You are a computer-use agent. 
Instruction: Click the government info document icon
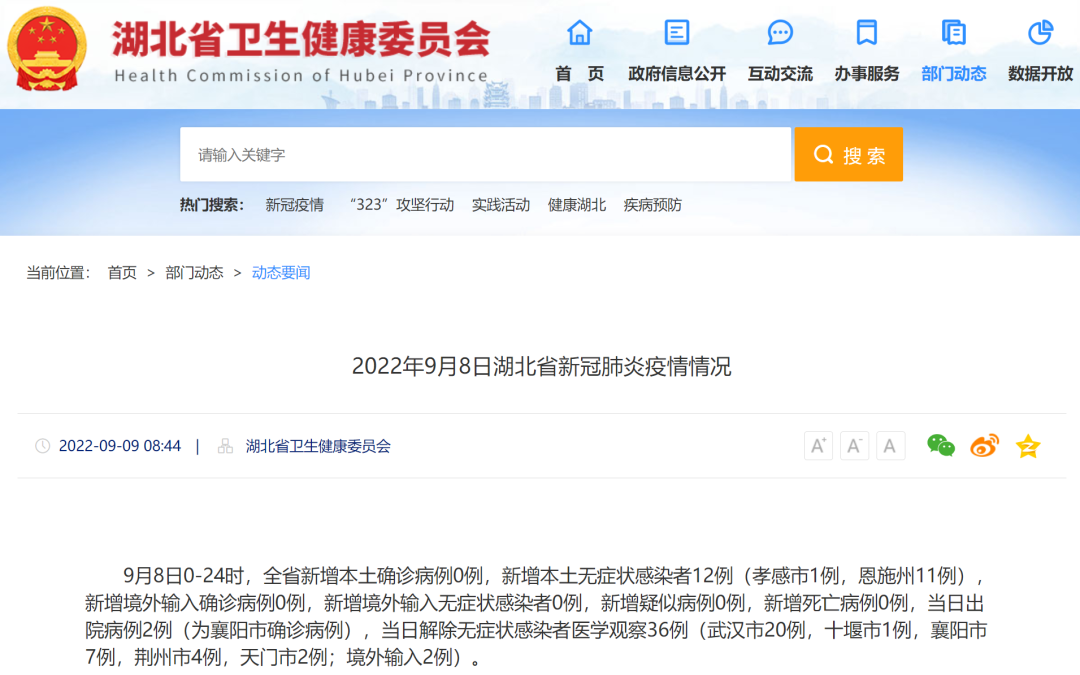(x=677, y=33)
